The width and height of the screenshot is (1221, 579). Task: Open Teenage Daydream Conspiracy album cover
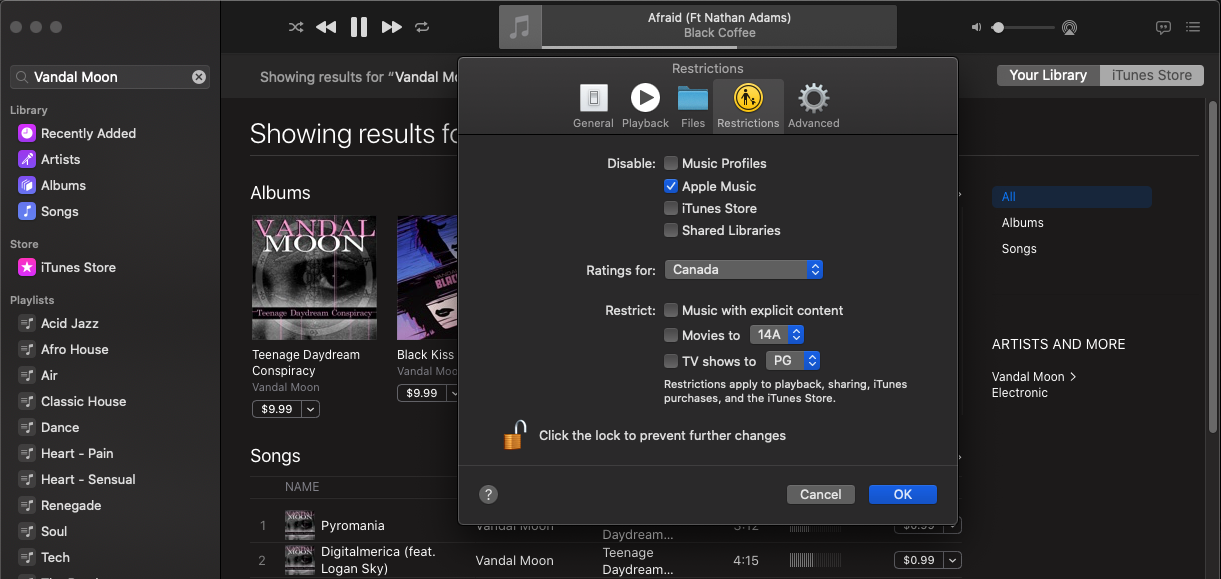coord(314,278)
